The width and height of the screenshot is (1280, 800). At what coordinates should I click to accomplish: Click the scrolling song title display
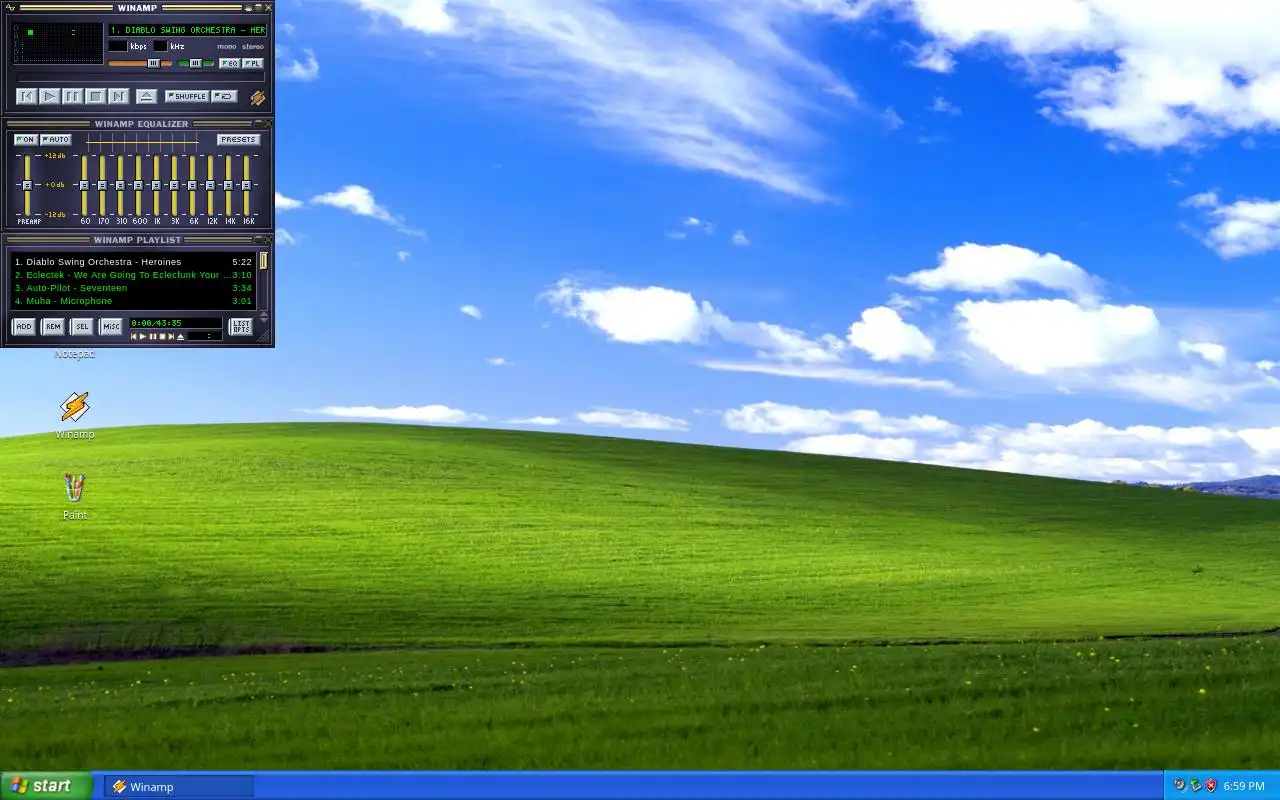coord(188,30)
